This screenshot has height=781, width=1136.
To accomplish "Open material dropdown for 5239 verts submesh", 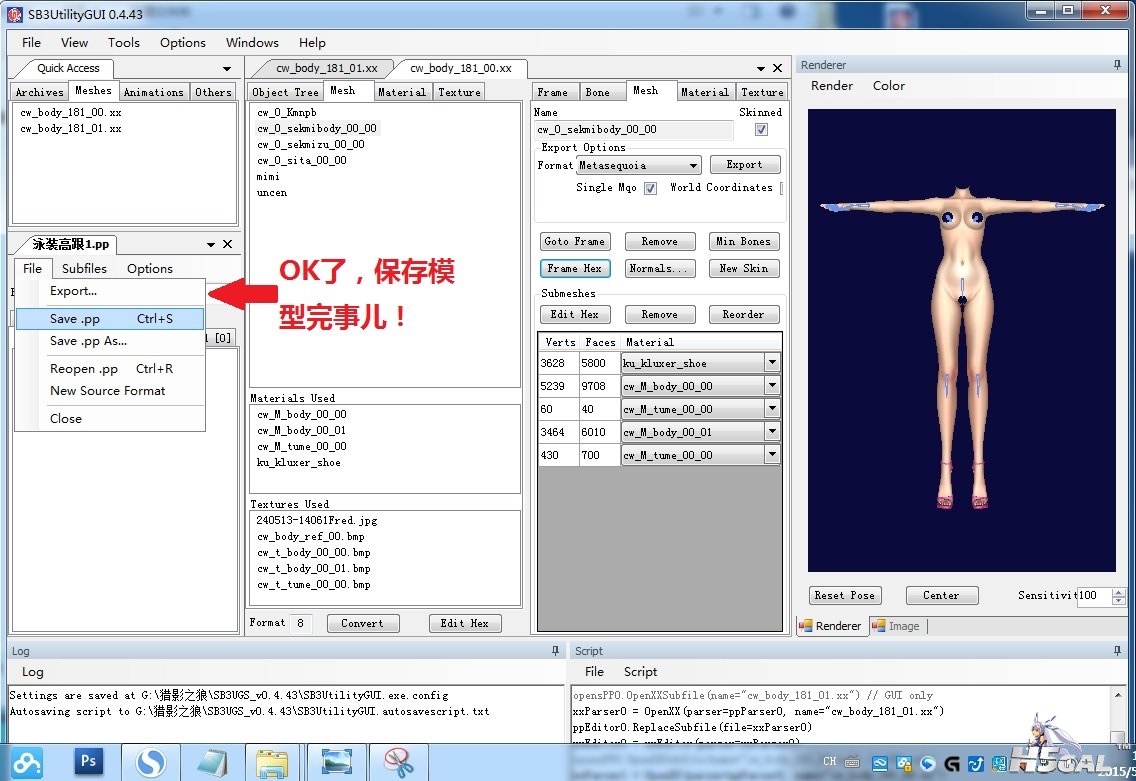I will click(x=772, y=385).
